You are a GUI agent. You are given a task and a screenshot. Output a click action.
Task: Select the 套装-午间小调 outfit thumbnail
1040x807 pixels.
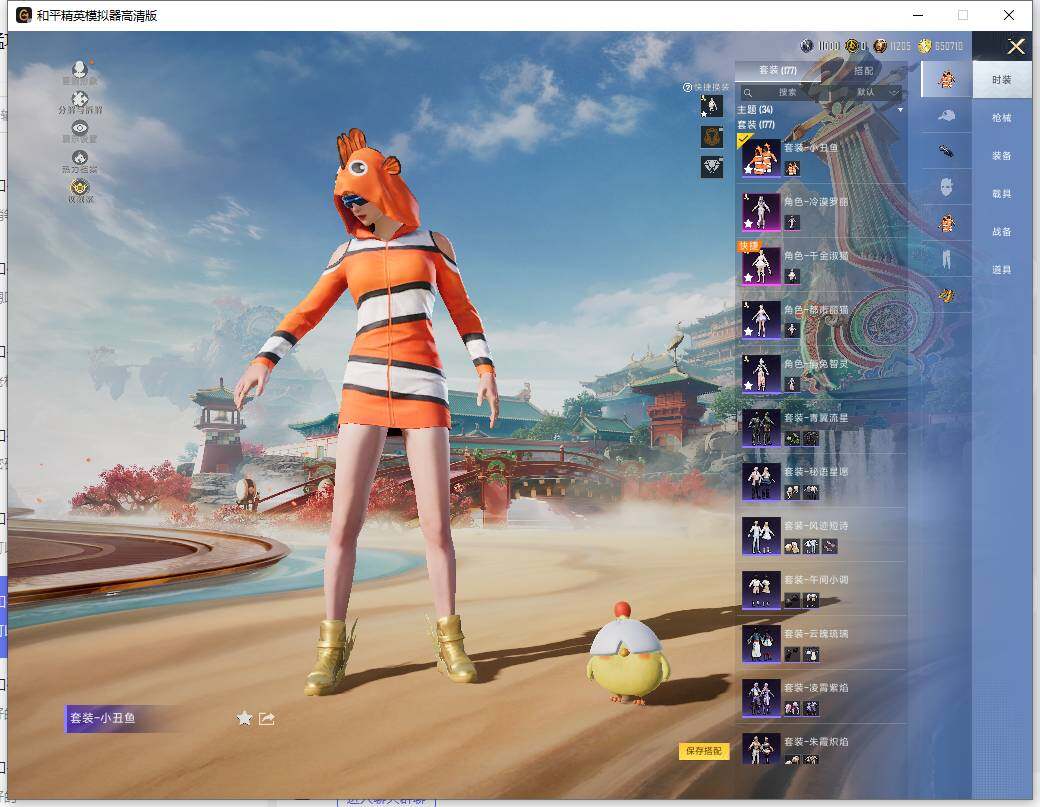click(x=761, y=590)
